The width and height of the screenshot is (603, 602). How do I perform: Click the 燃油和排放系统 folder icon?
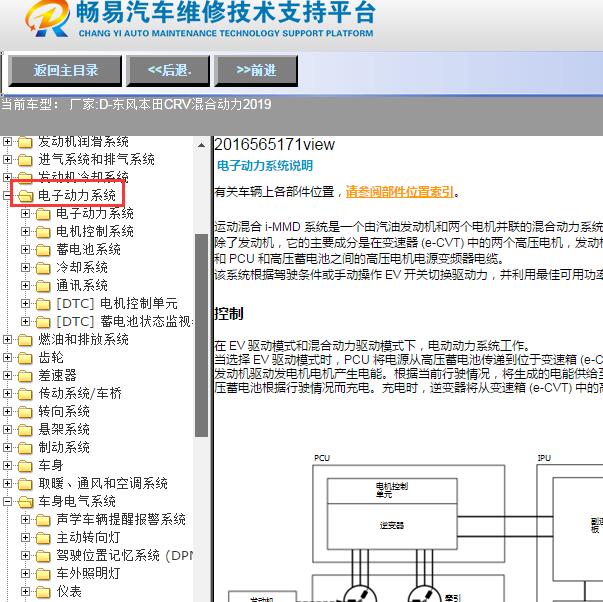pos(25,340)
